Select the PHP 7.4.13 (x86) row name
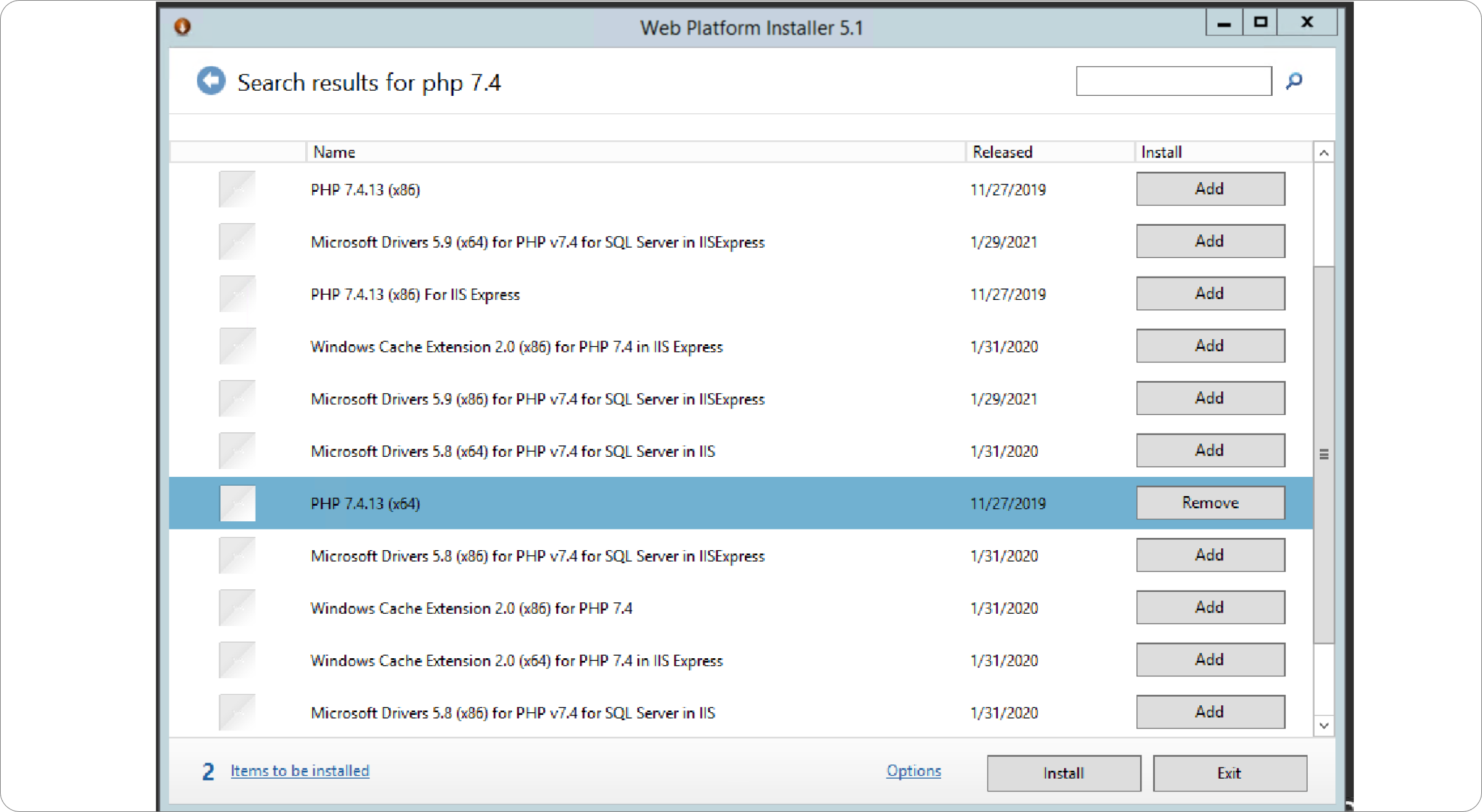 pos(366,190)
